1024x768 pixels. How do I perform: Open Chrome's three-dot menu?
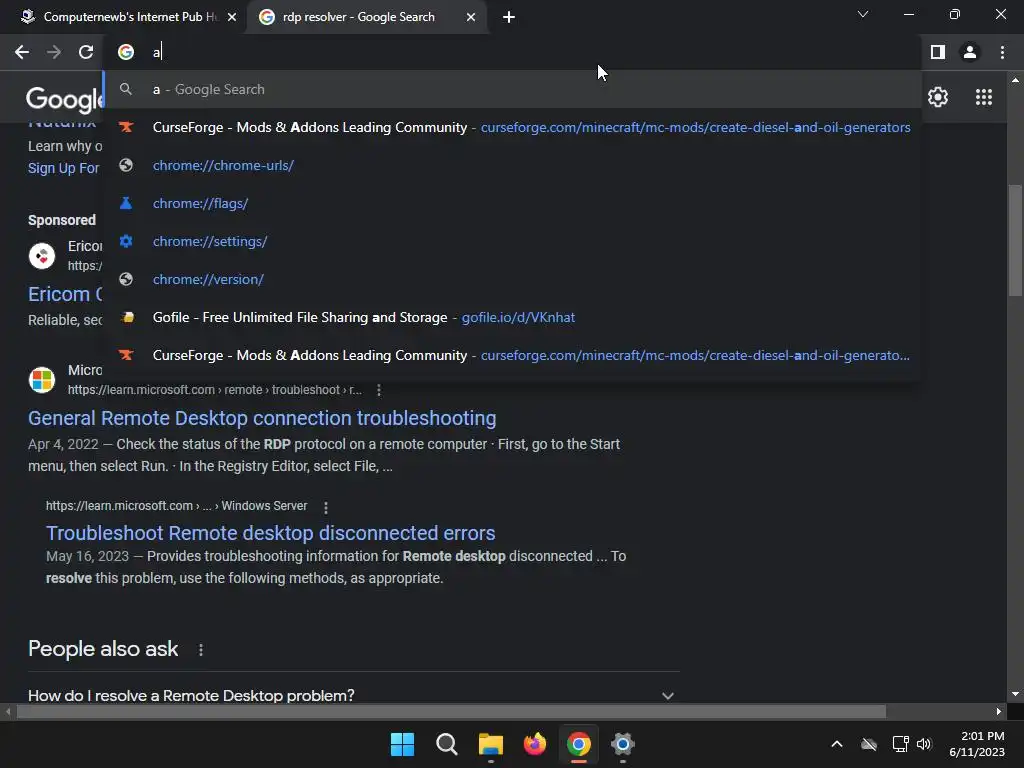(x=1002, y=52)
